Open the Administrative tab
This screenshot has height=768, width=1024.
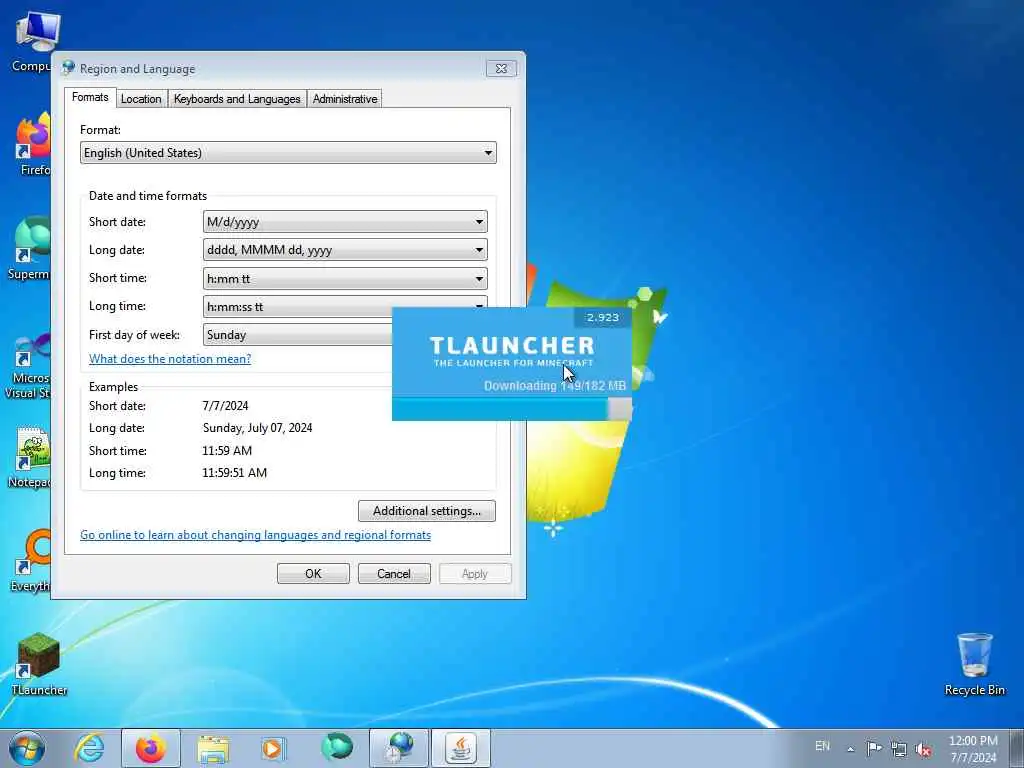pos(345,99)
